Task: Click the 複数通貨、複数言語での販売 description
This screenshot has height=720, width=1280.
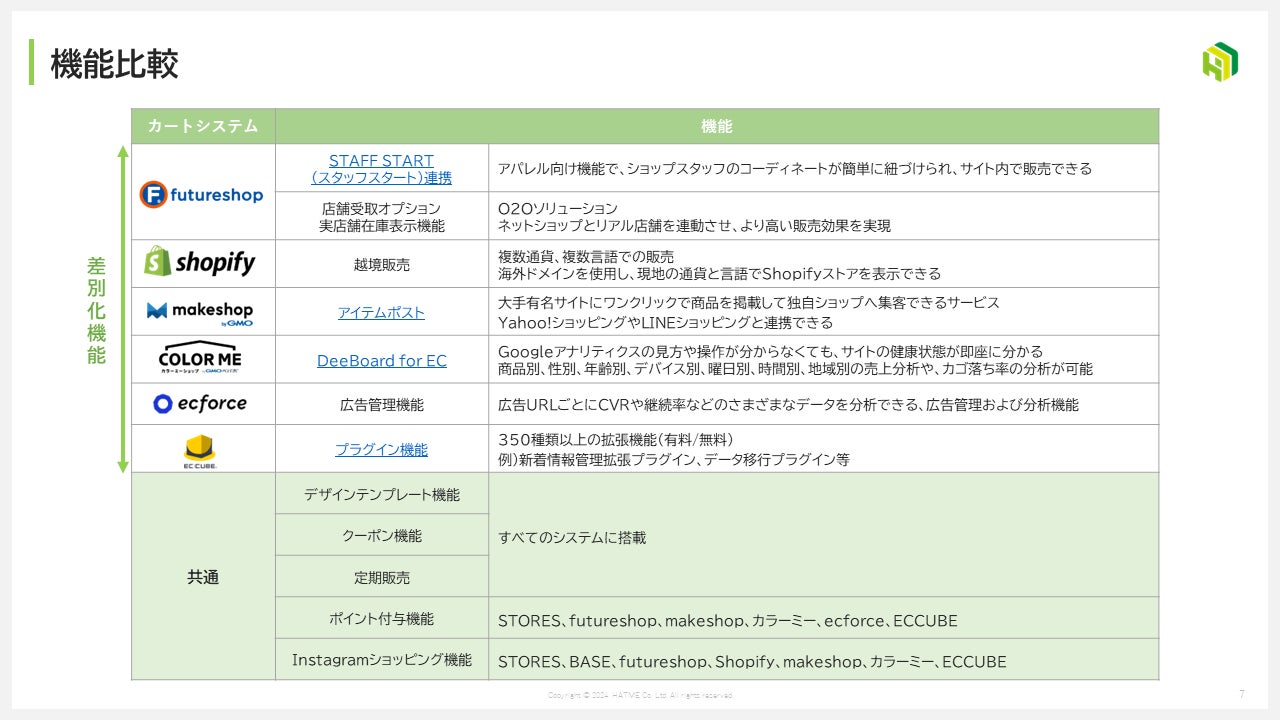Action: (719, 265)
